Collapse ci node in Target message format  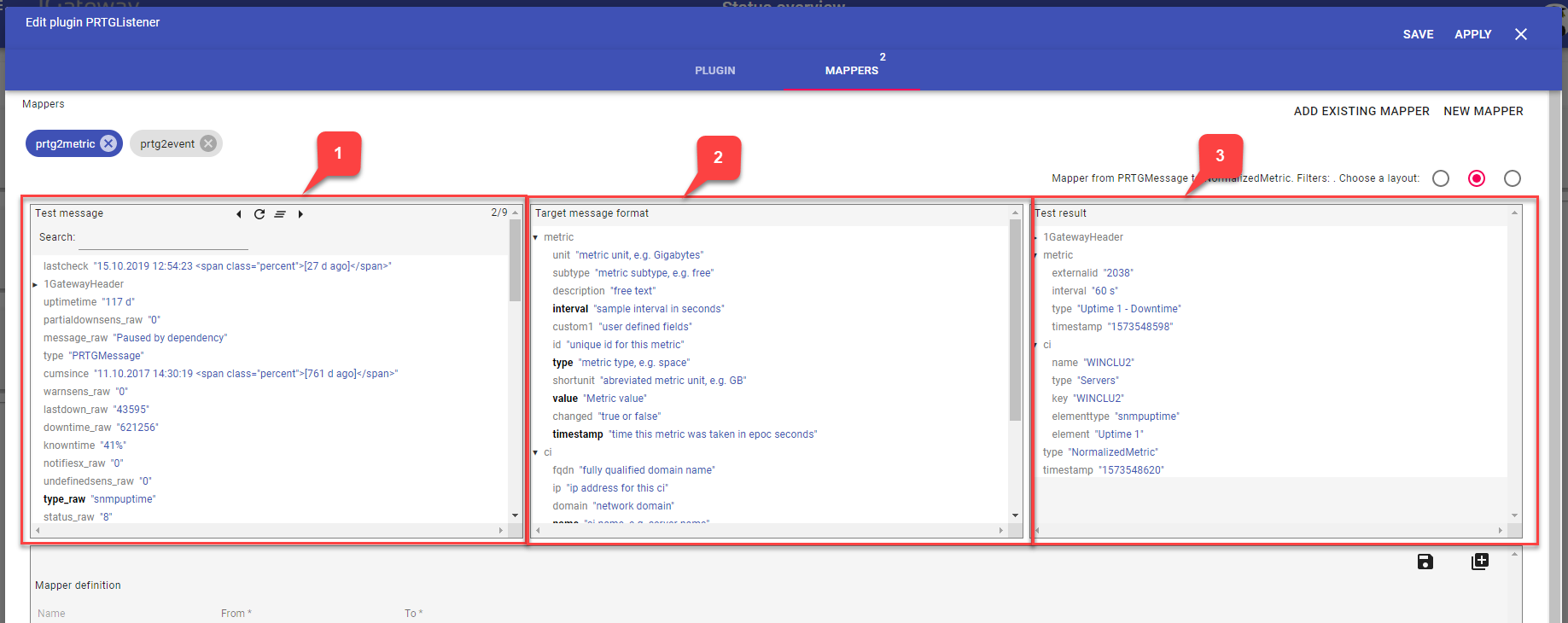tap(536, 452)
